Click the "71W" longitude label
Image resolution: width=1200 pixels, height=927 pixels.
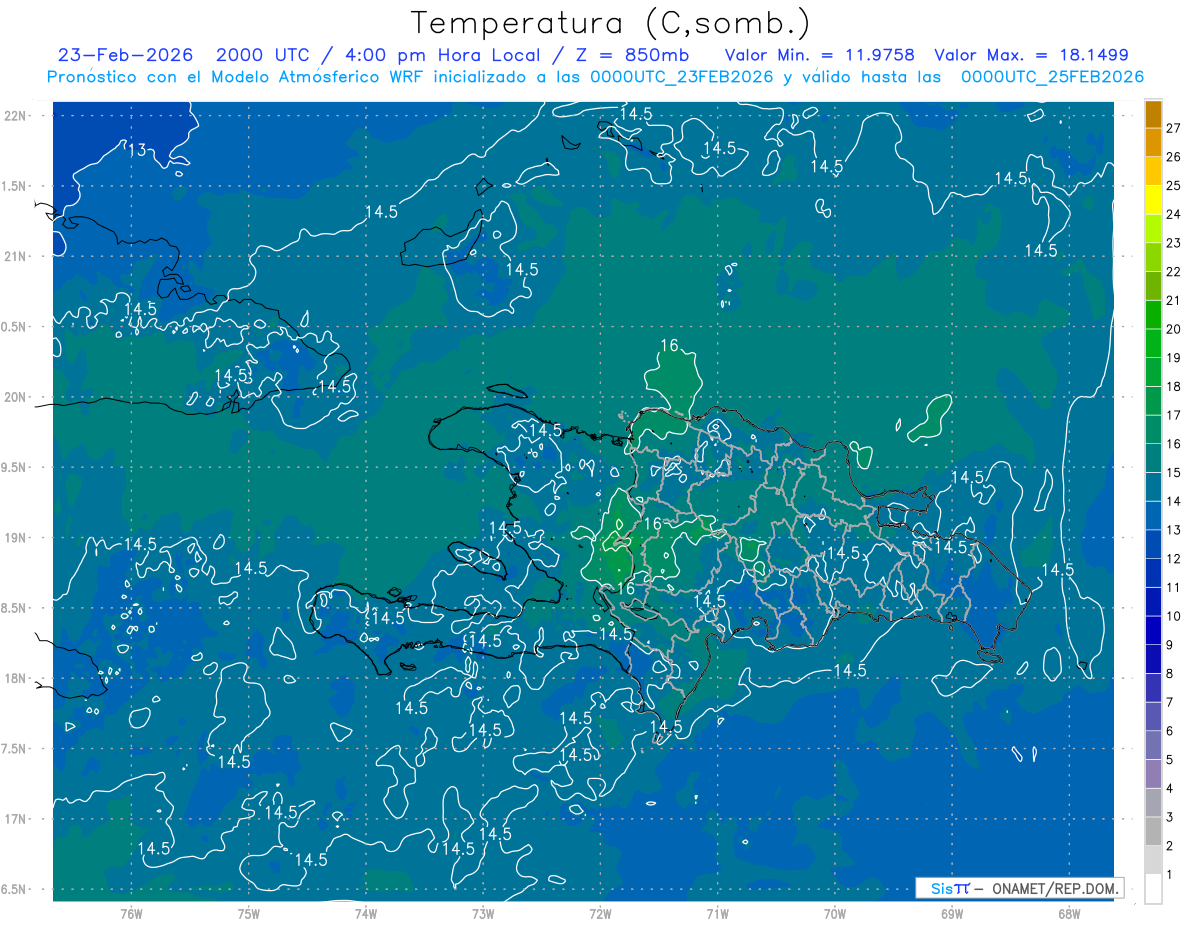pyautogui.click(x=717, y=913)
